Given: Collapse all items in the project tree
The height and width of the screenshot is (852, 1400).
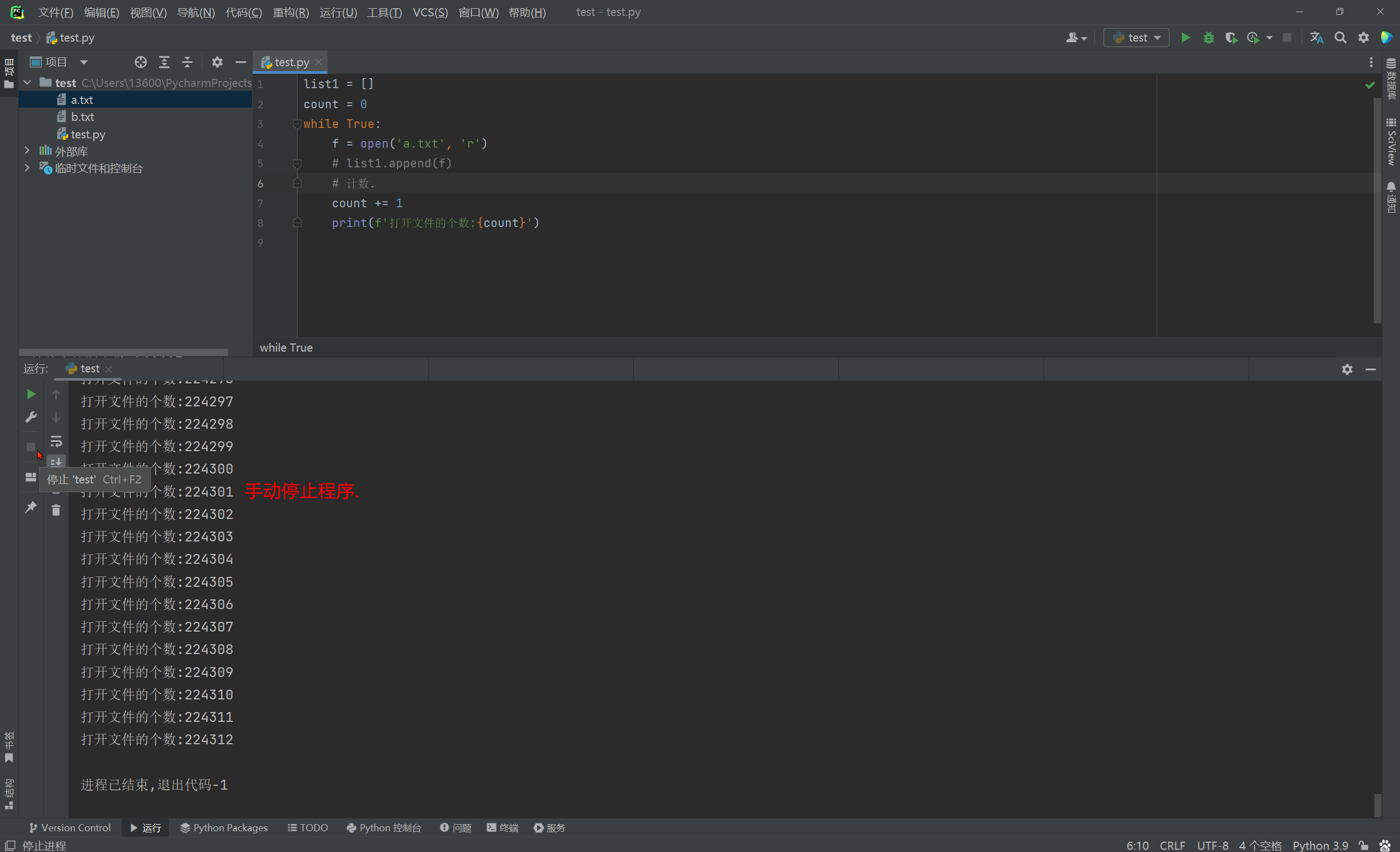Looking at the screenshot, I should pos(187,62).
